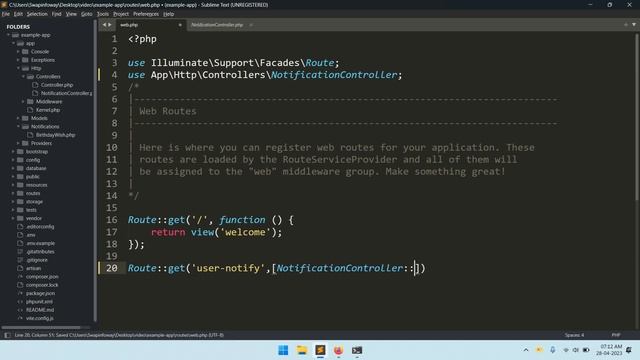
Task: Select the database folder
Action: [36, 168]
